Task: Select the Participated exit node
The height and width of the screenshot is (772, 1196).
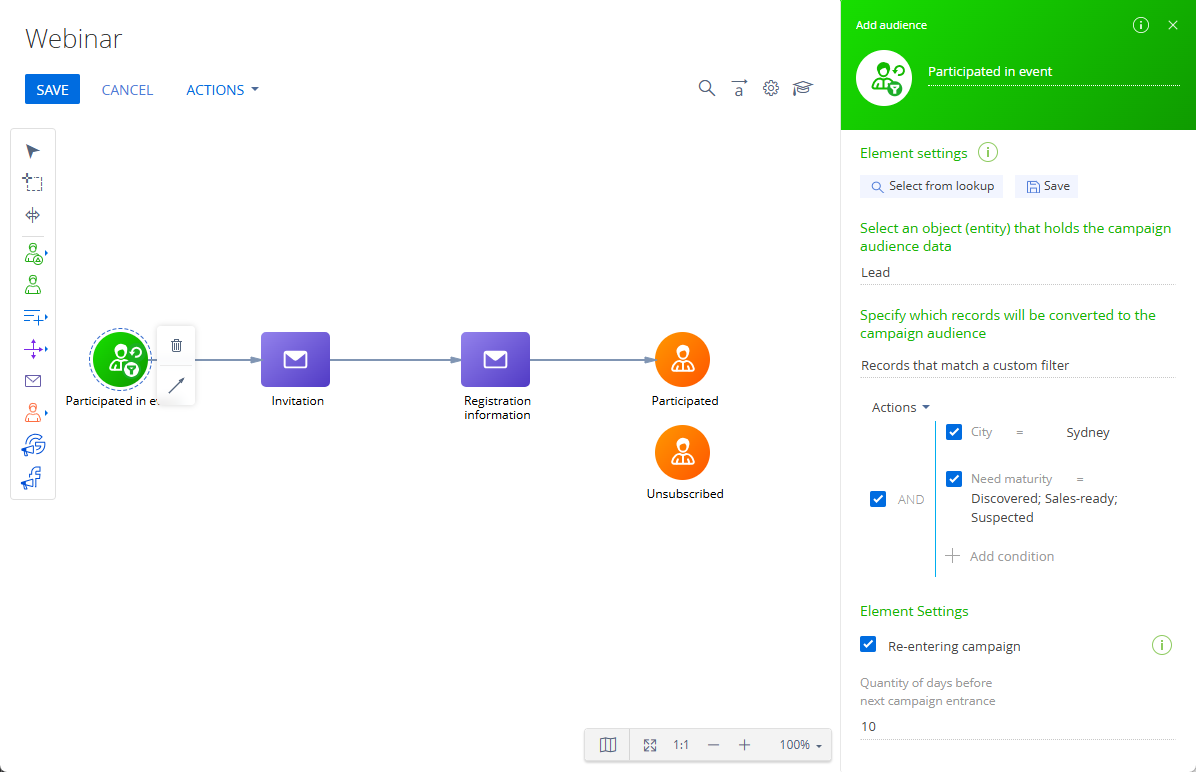Action: tap(683, 359)
